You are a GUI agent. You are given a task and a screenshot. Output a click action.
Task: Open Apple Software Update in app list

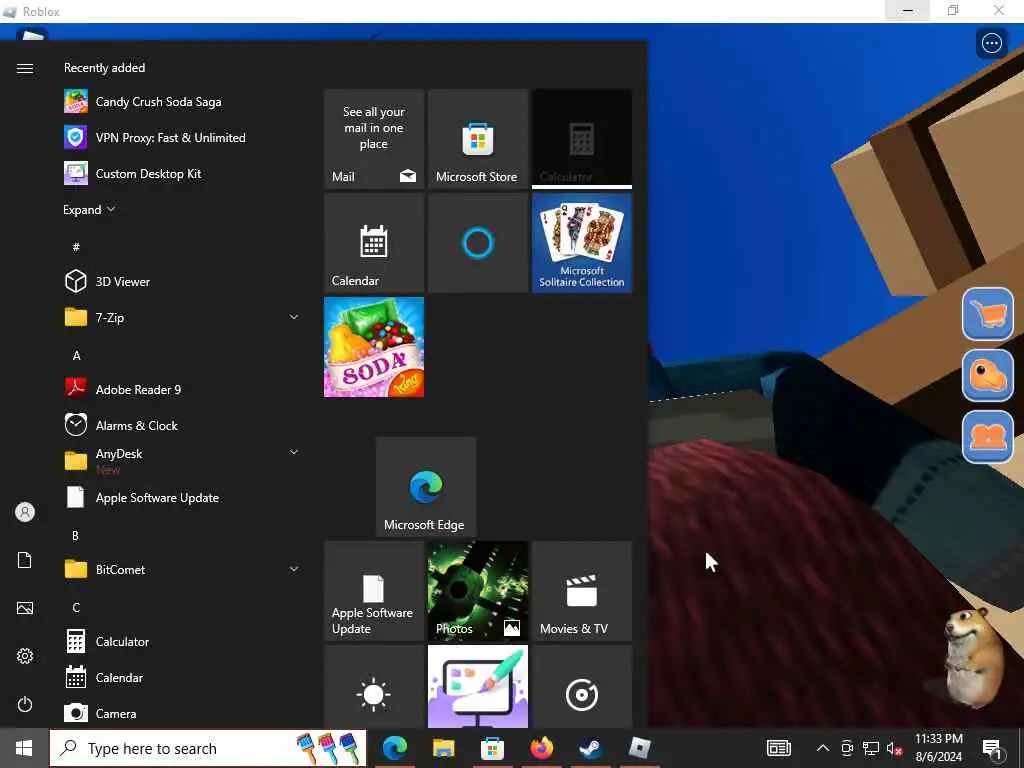(181, 498)
